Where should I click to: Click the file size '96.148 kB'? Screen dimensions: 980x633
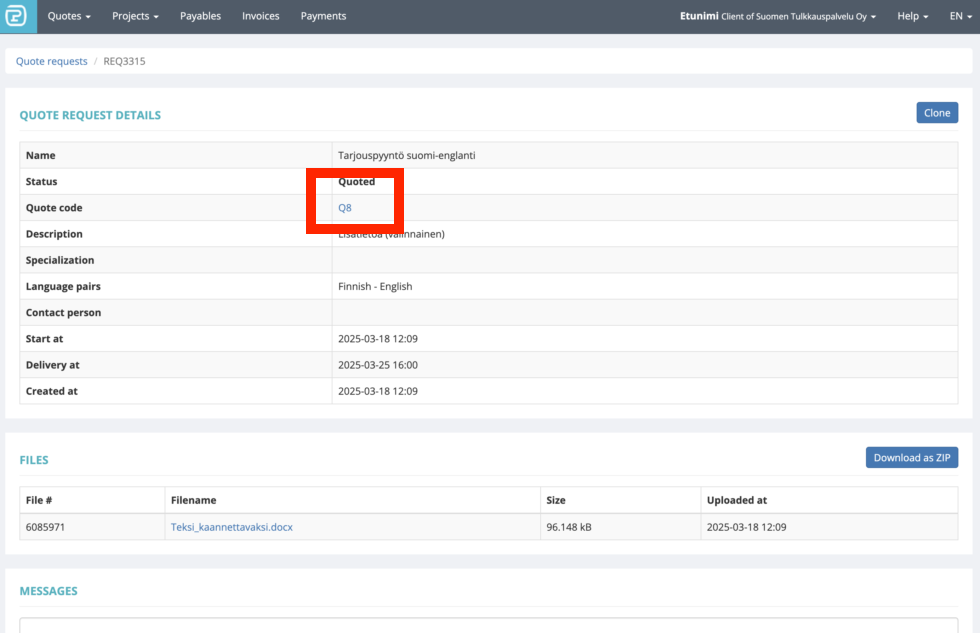[569, 527]
